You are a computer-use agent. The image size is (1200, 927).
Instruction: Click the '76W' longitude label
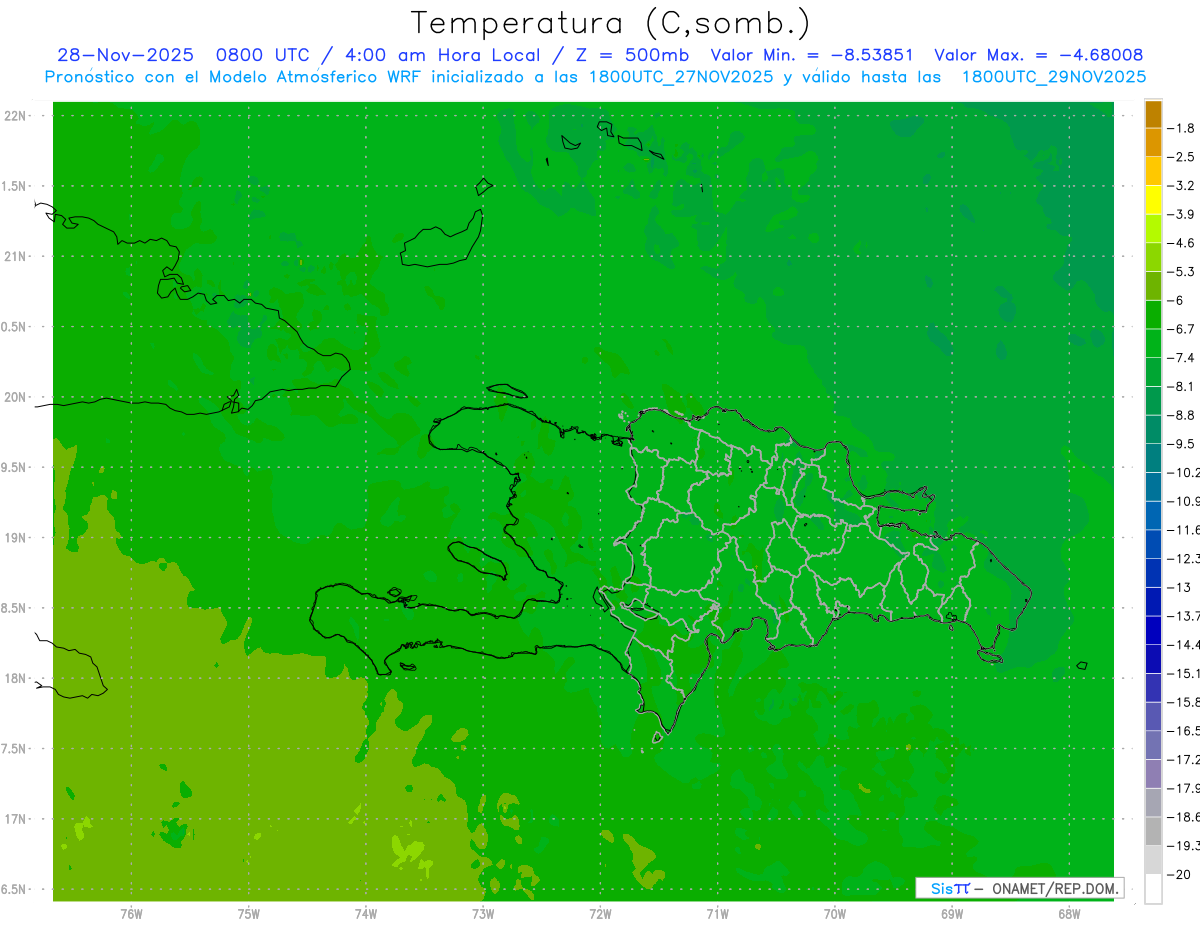131,913
